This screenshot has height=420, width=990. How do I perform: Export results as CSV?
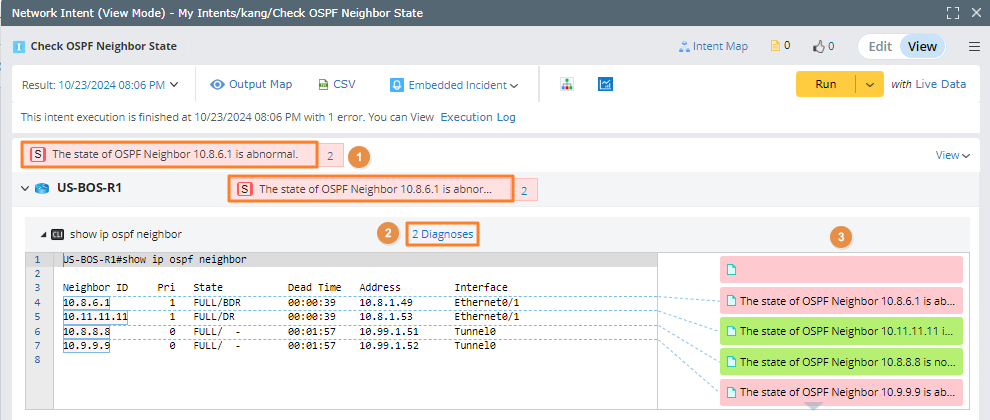tap(336, 85)
